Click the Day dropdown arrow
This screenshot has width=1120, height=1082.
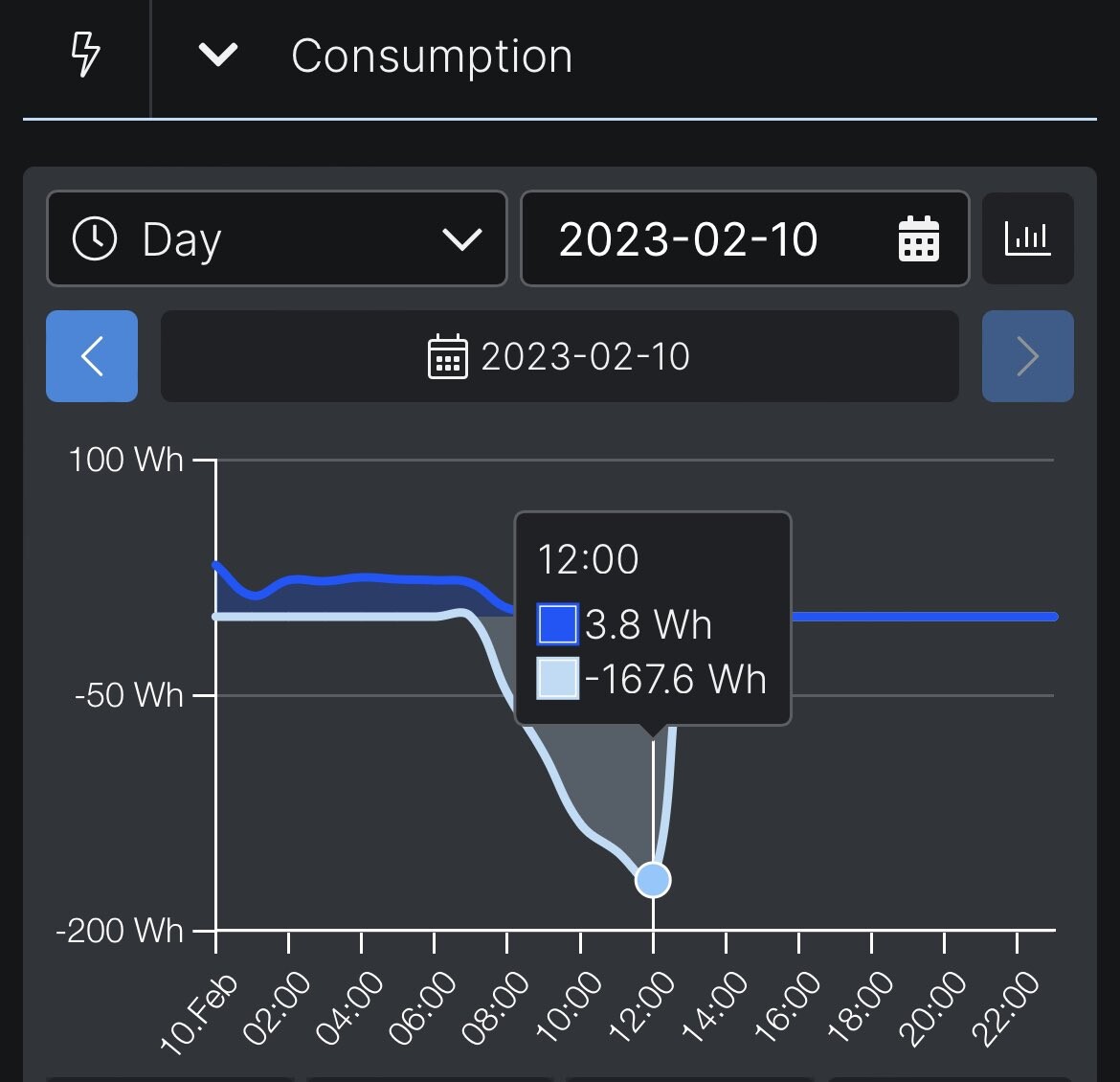(x=461, y=238)
